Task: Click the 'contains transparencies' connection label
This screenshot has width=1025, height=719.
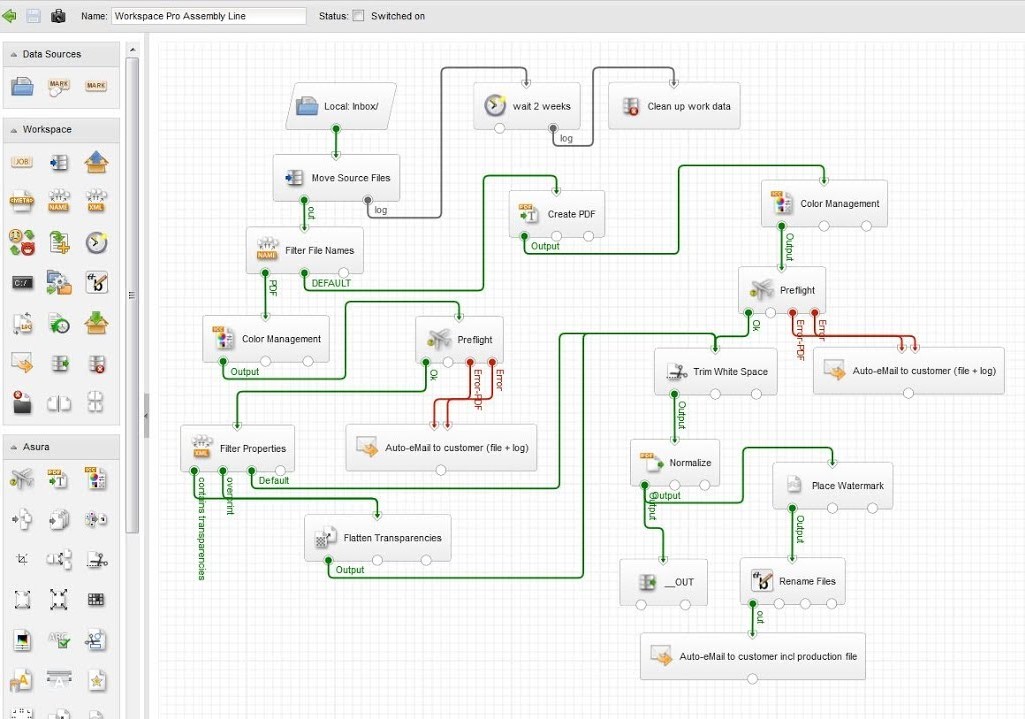Action: 202,529
